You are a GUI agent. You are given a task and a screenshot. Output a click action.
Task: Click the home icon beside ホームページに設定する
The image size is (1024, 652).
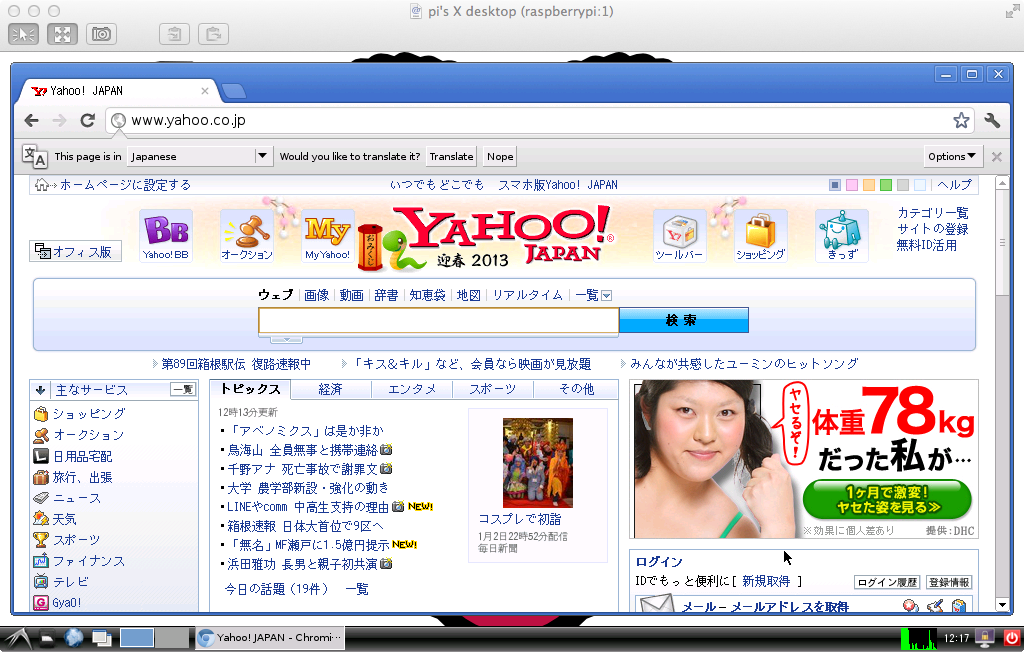tap(42, 185)
